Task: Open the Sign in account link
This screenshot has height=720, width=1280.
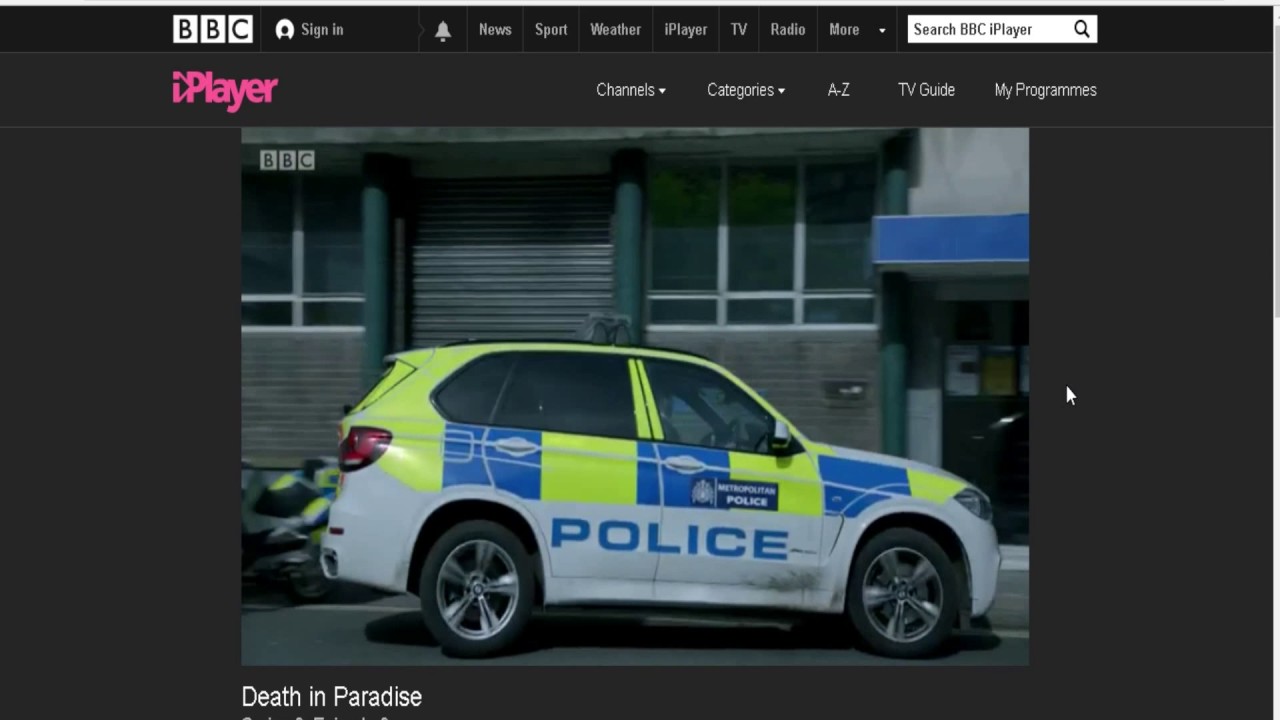Action: [310, 29]
